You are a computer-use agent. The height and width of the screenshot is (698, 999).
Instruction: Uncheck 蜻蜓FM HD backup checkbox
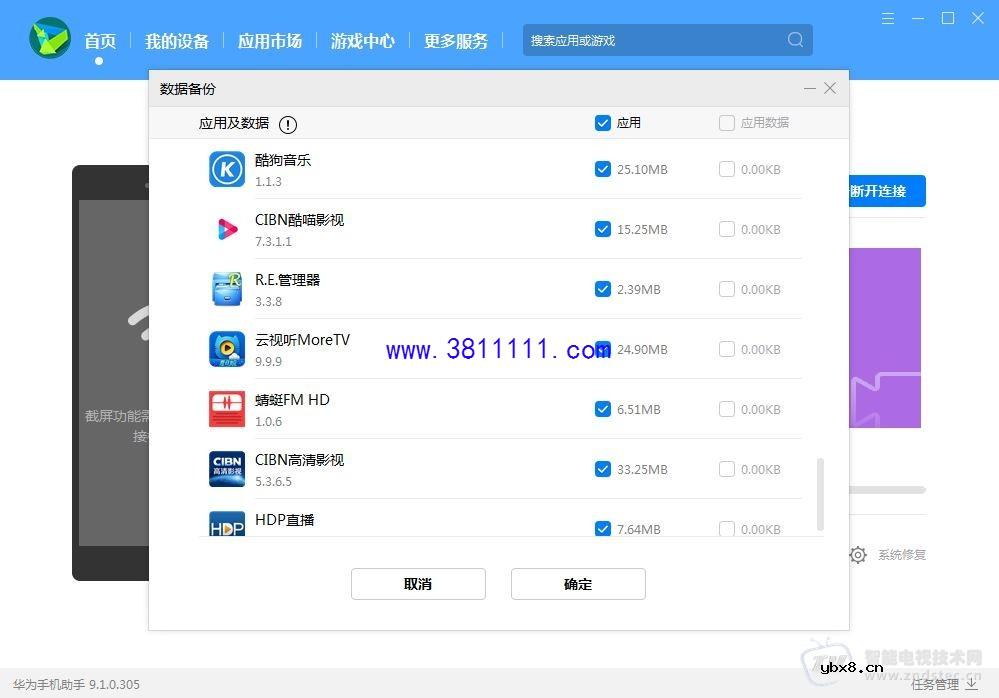click(603, 409)
